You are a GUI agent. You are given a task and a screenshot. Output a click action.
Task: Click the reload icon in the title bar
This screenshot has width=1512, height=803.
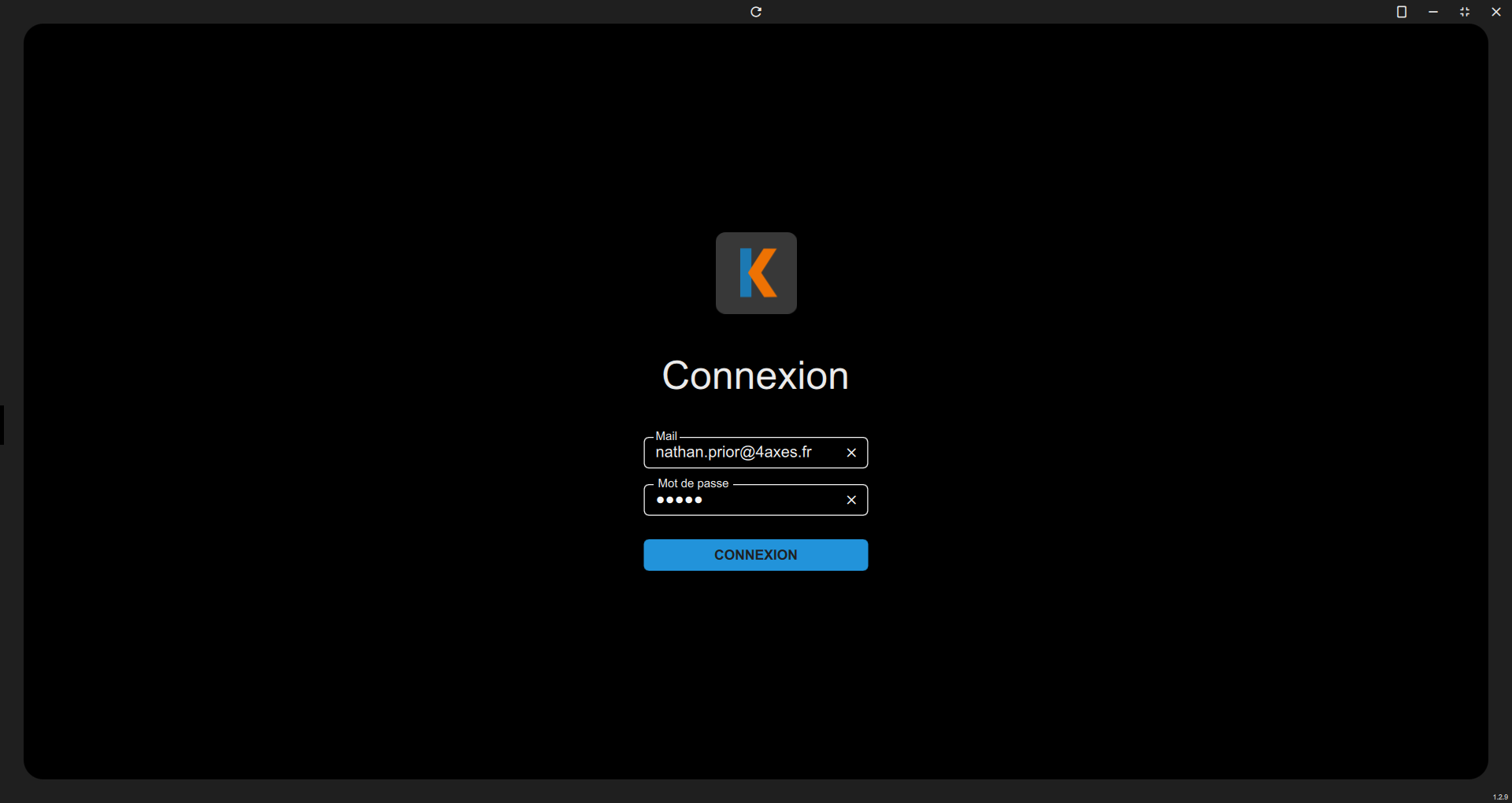click(756, 12)
